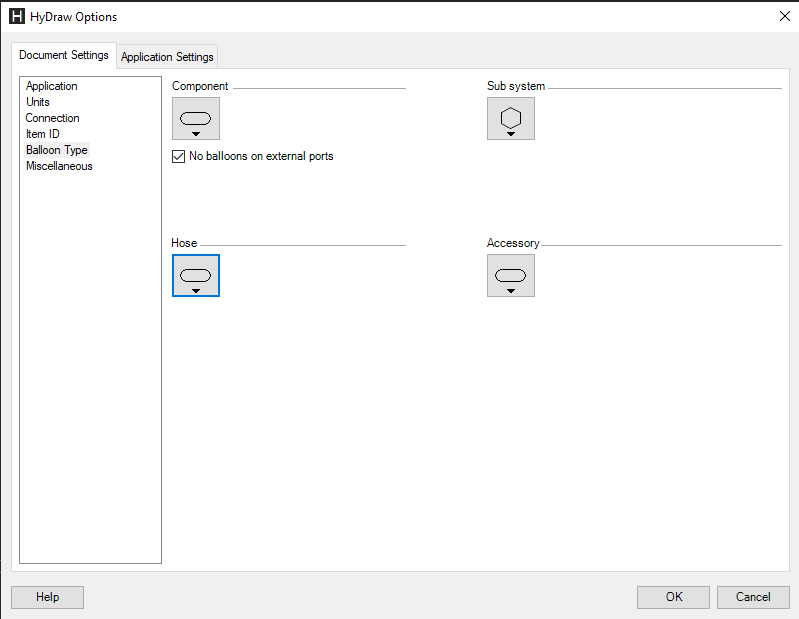Click the Accessory balloon shape icon
The image size is (799, 619).
[x=510, y=273]
